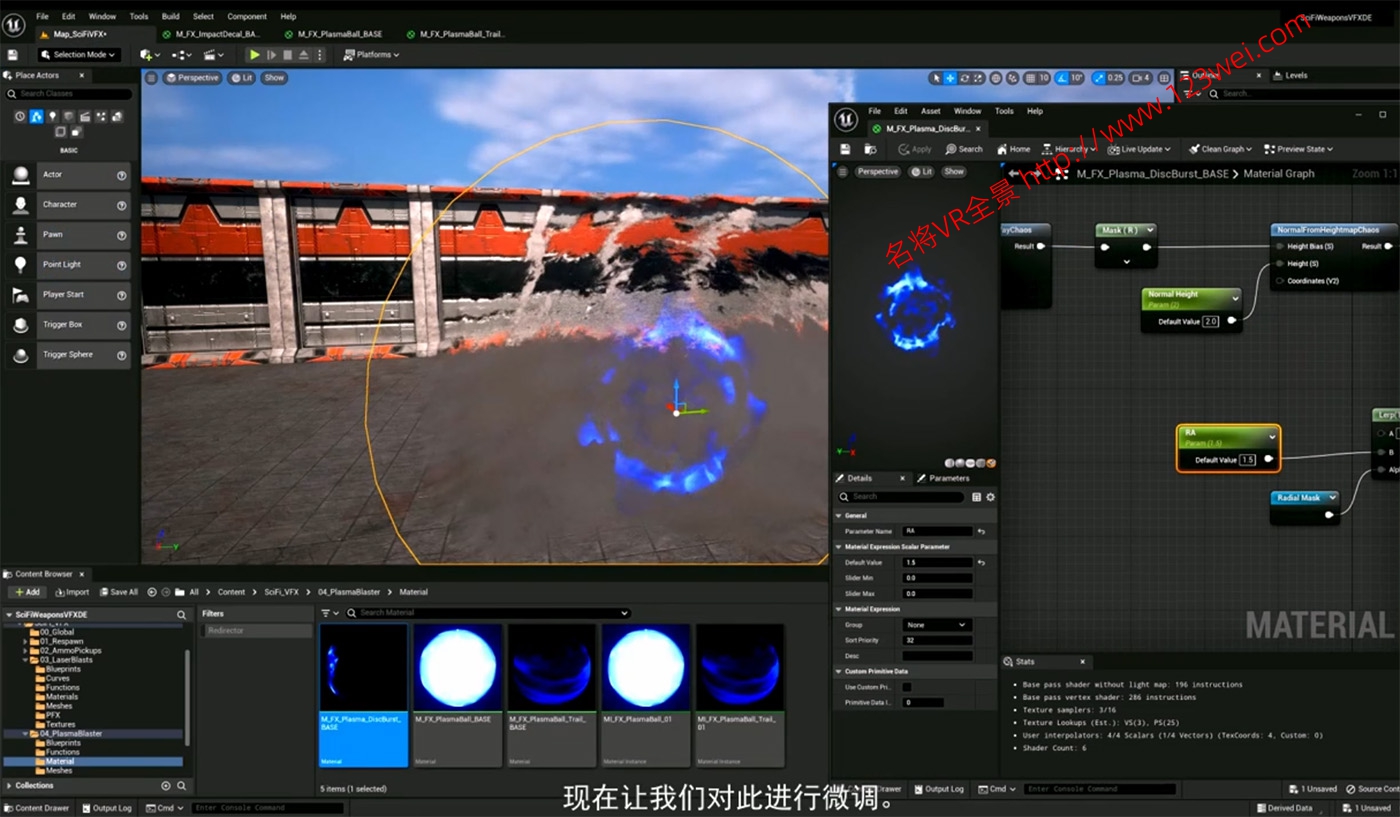Open the Selection Mode dropdown
This screenshot has height=817, width=1400.
tap(79, 55)
